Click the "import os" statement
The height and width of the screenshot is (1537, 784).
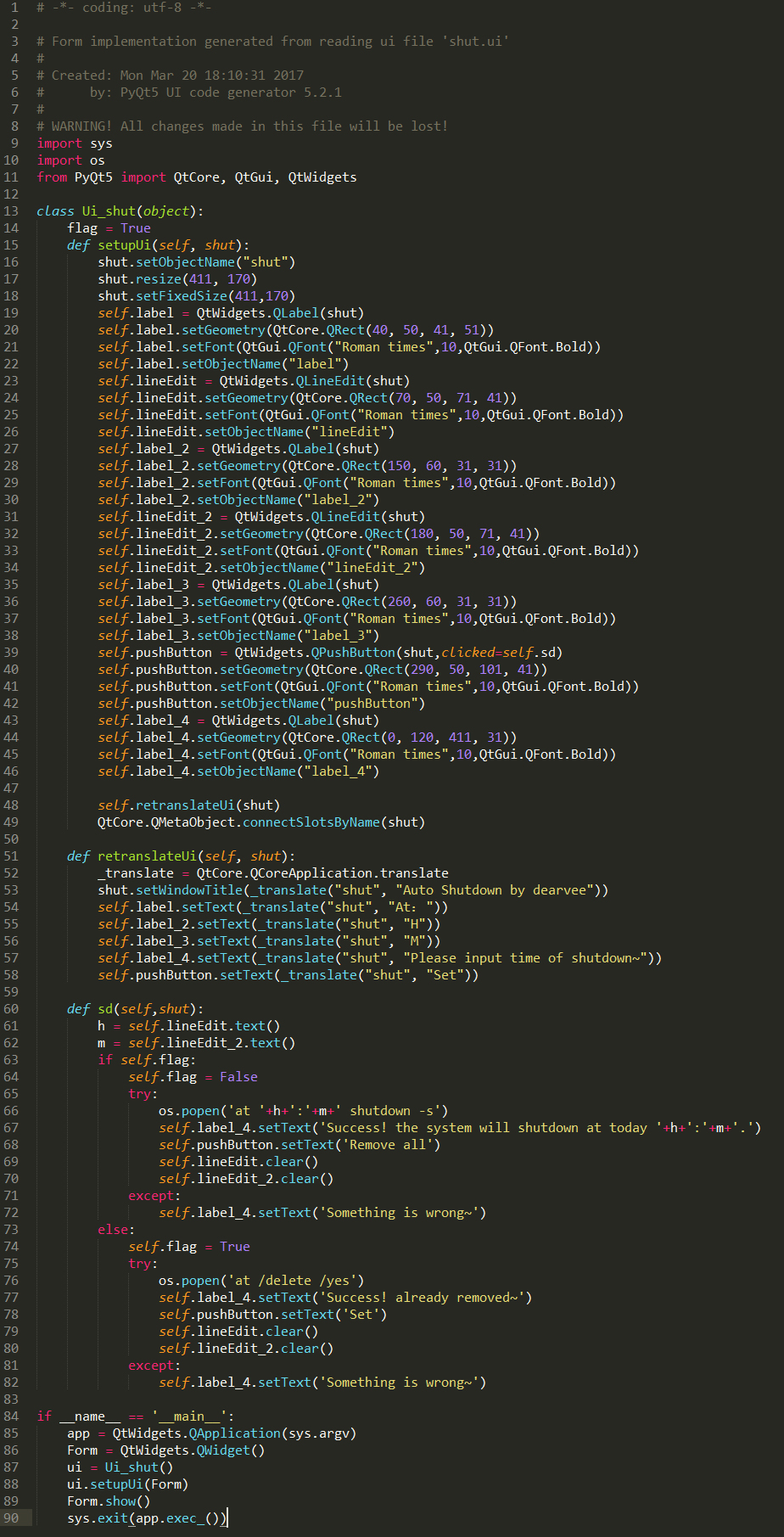click(x=71, y=160)
